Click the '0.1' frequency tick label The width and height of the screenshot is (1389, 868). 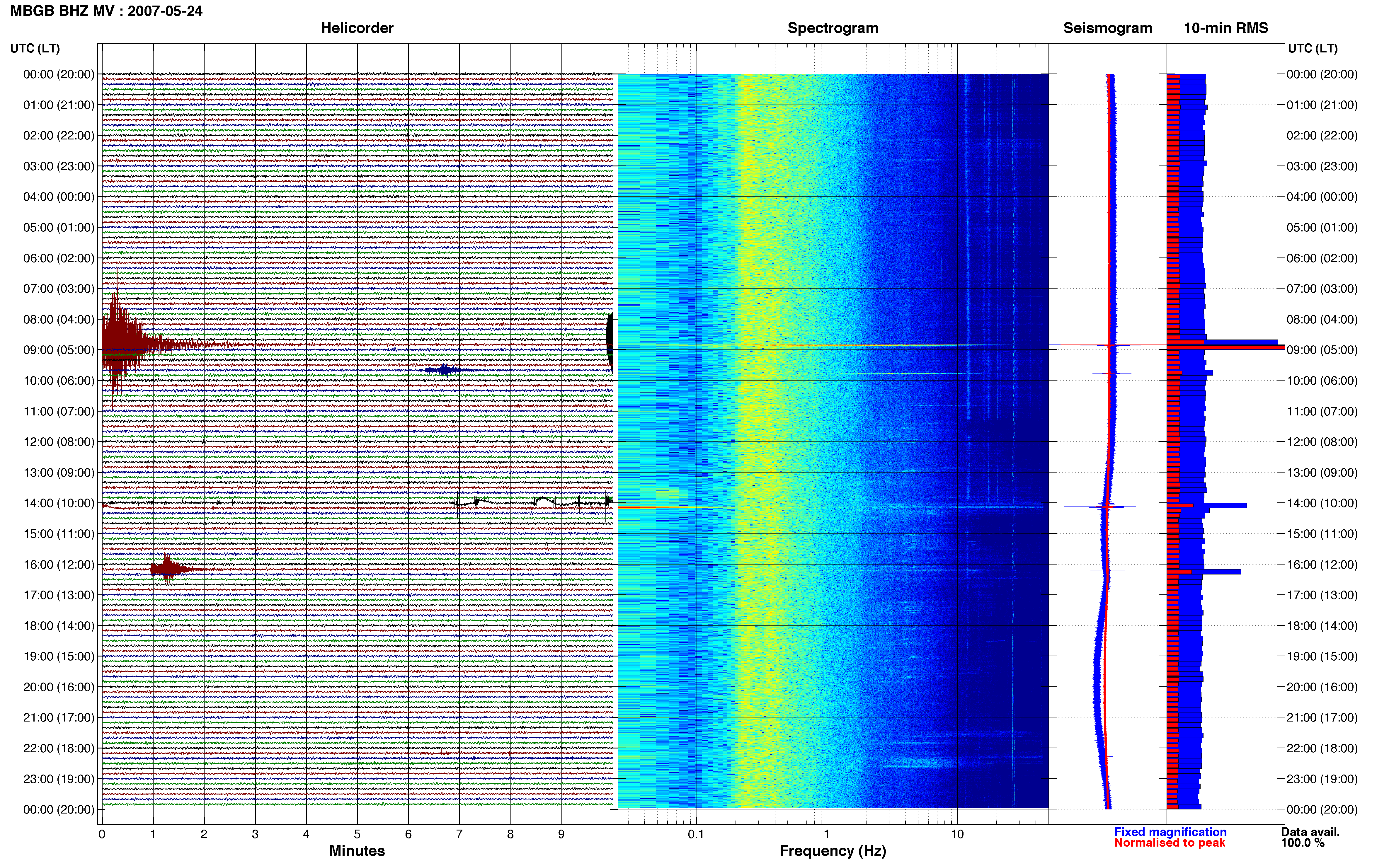696,834
